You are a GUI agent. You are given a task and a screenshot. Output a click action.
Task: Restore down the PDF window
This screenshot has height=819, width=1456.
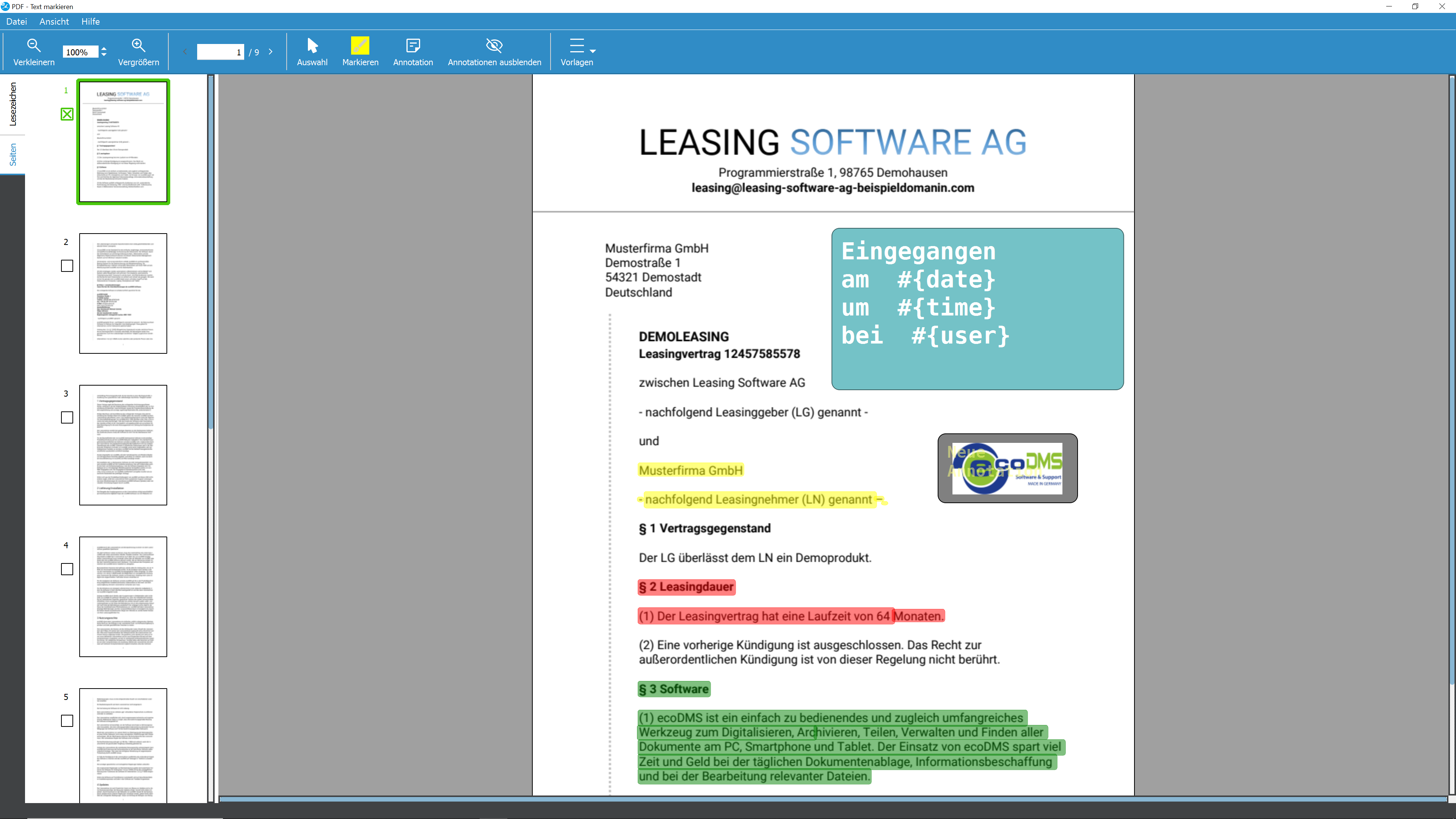(1415, 6)
